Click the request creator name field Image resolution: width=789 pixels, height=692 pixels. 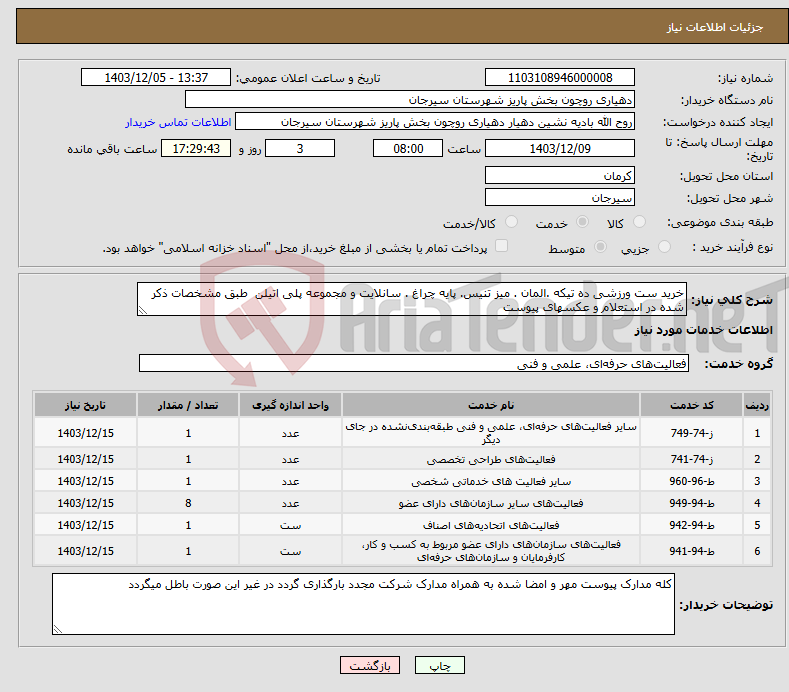click(x=435, y=122)
